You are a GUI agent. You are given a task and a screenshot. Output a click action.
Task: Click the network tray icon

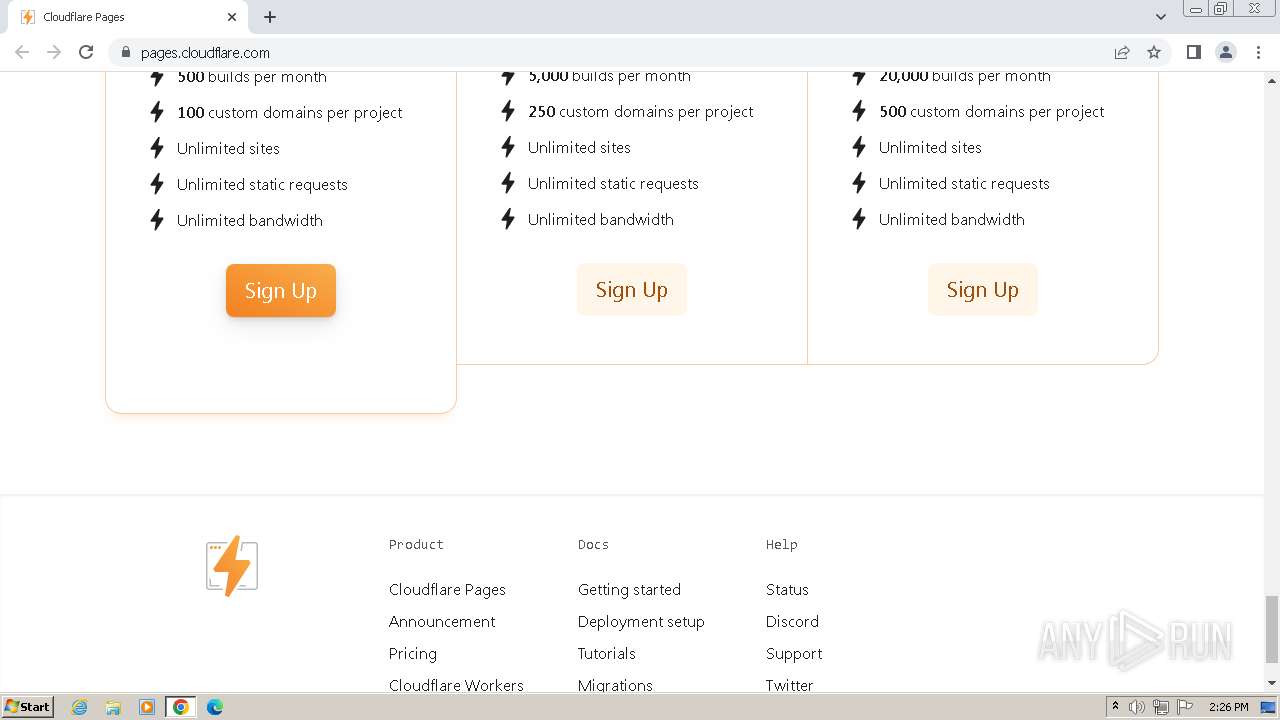(1161, 707)
